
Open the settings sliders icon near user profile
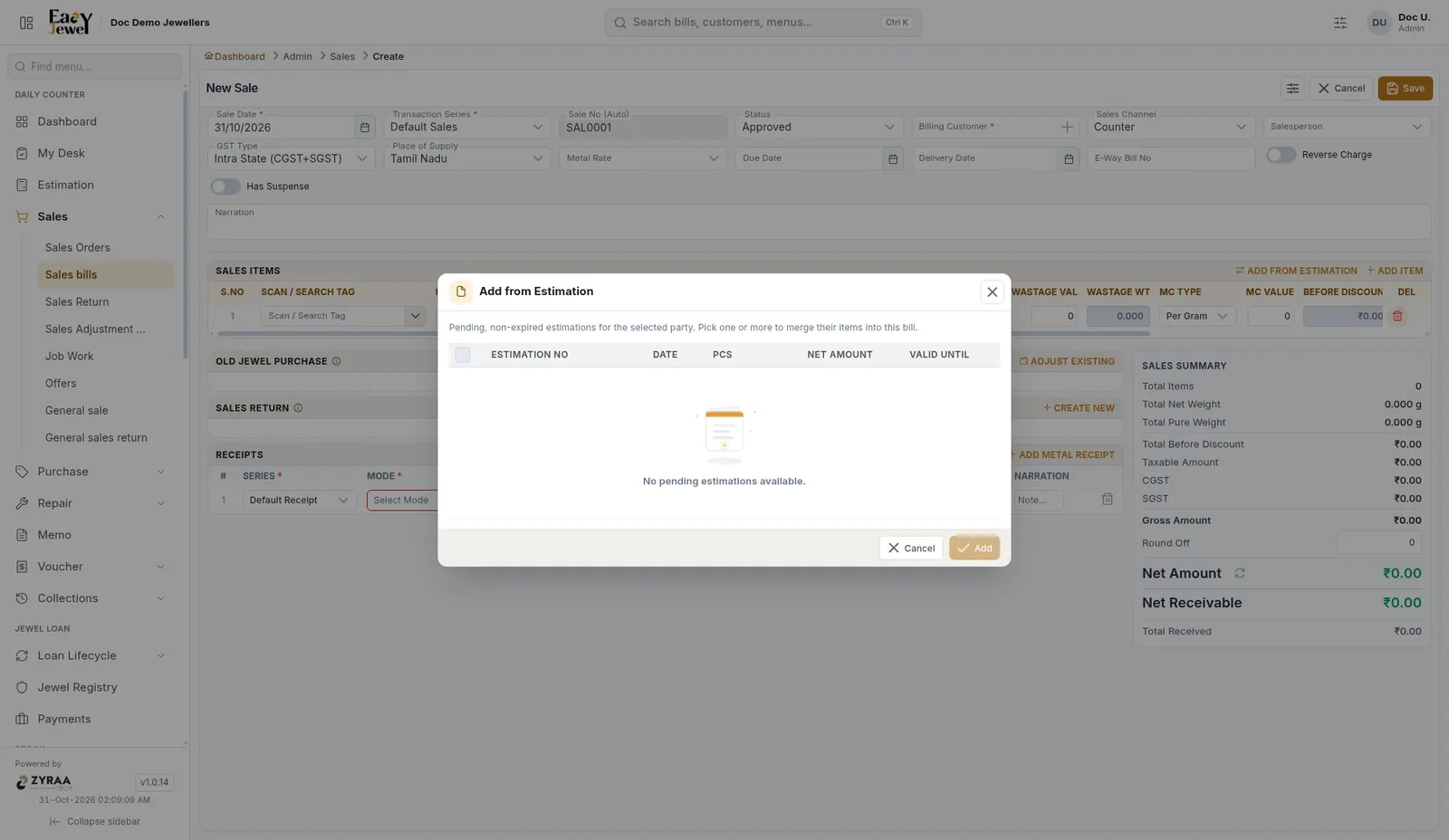[1340, 23]
